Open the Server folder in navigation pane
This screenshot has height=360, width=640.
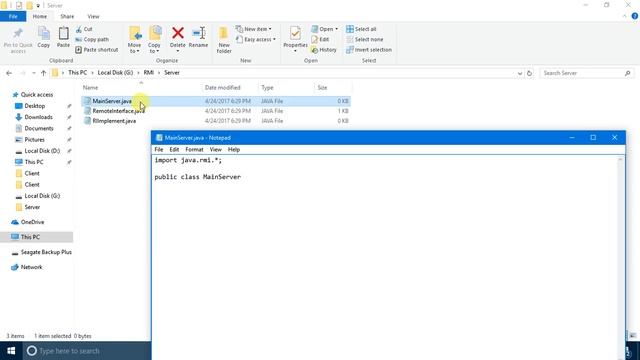coord(32,207)
